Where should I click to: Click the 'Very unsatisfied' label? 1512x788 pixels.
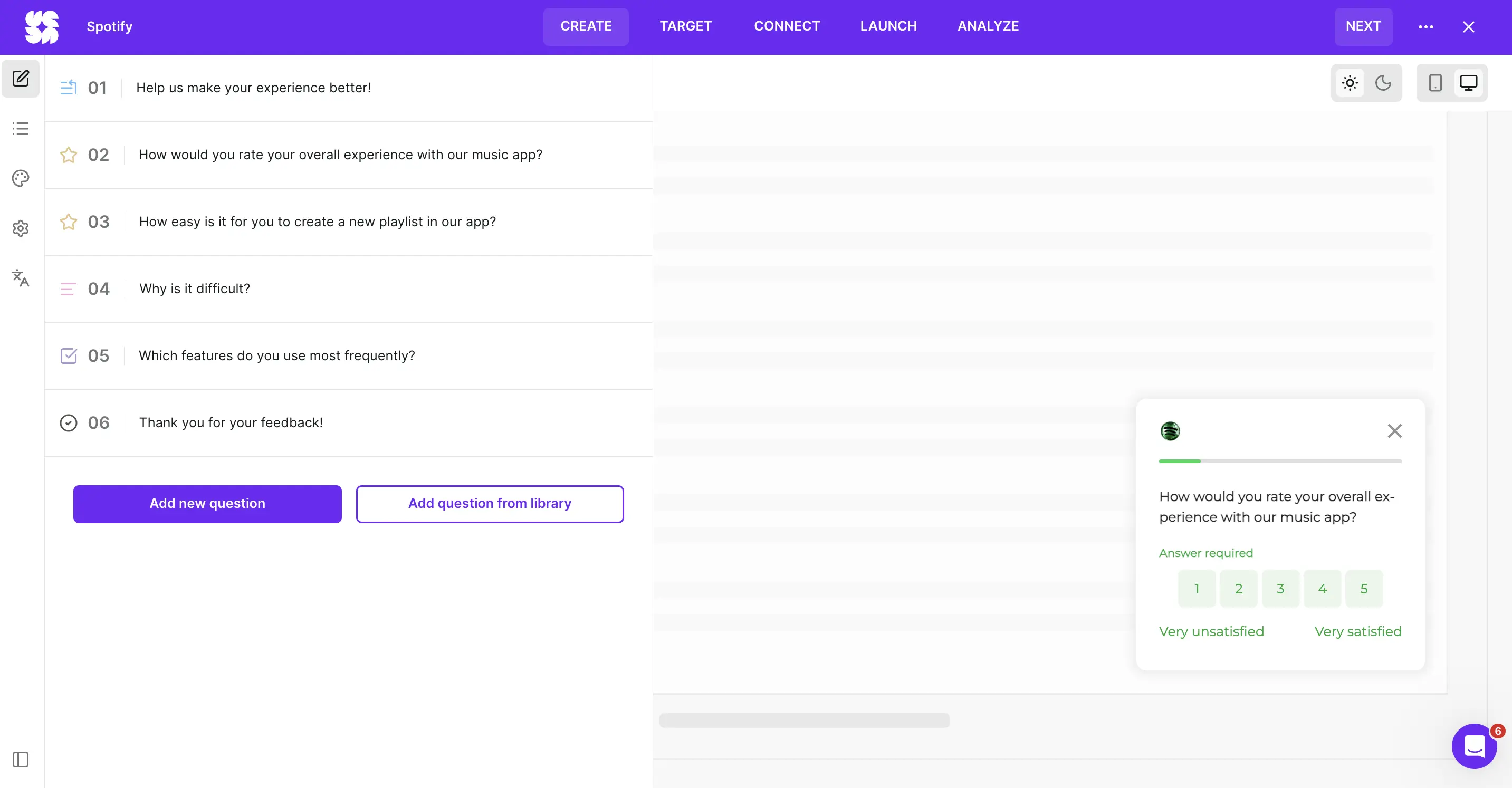tap(1211, 631)
